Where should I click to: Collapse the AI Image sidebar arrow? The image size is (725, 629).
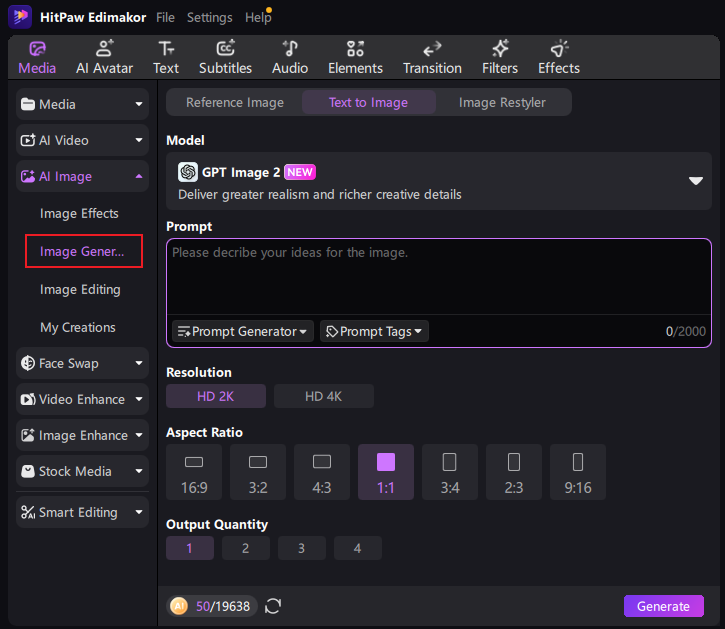pyautogui.click(x=139, y=176)
